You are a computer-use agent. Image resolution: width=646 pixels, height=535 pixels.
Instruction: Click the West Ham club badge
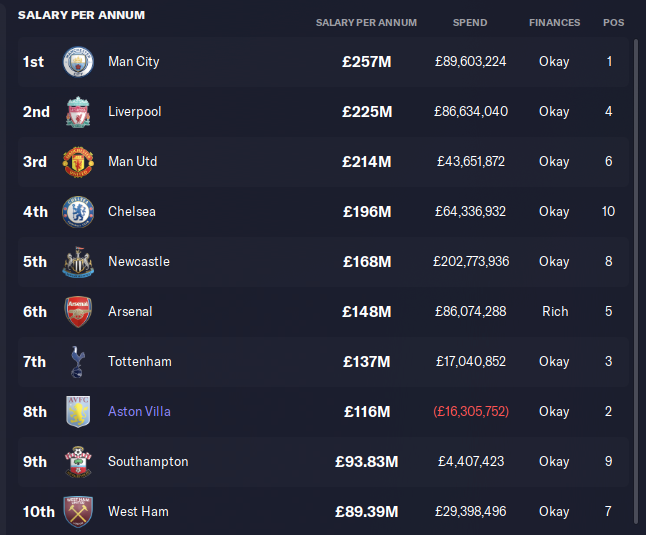click(77, 512)
